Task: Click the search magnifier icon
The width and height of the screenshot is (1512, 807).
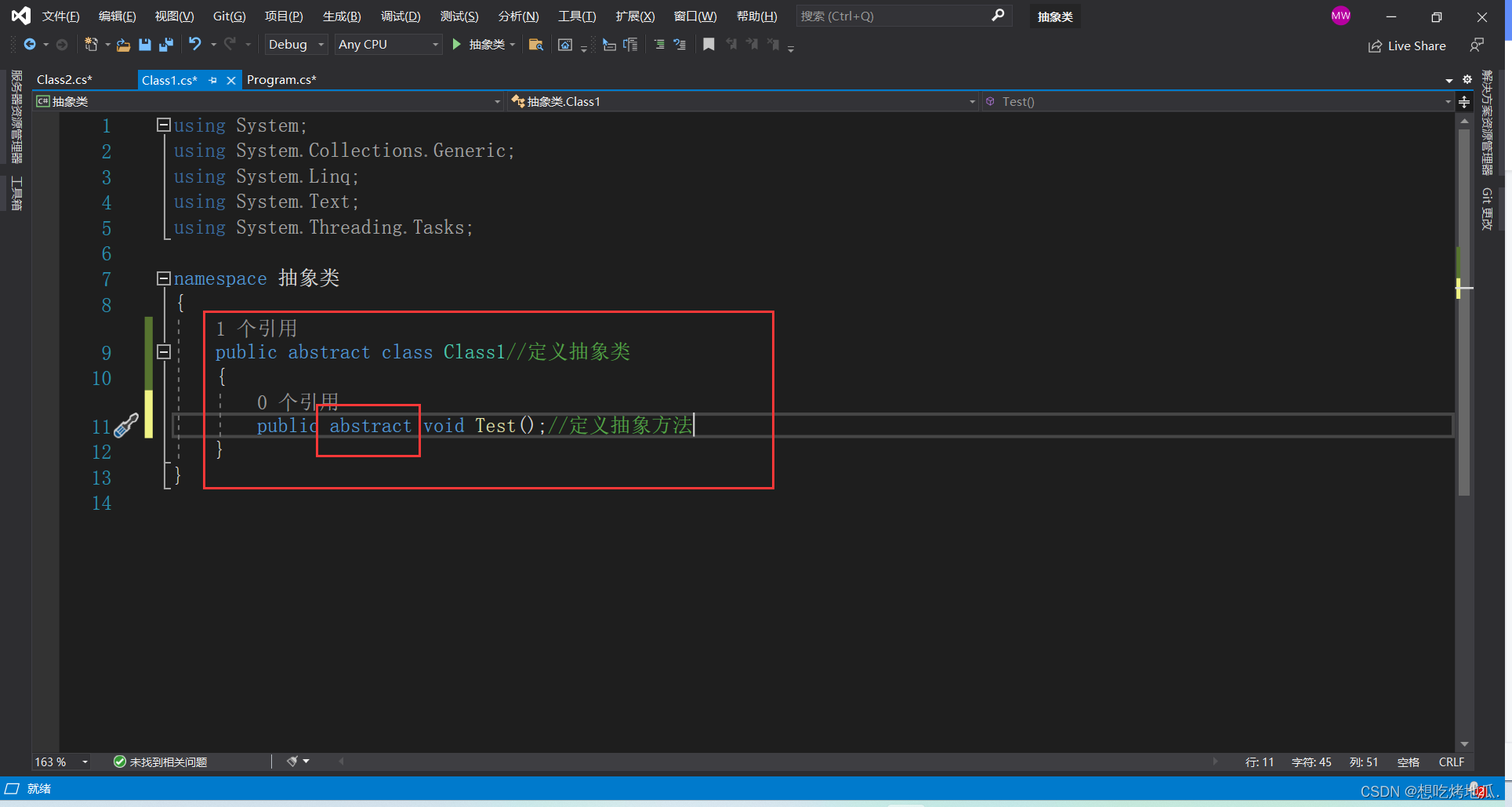Action: [998, 16]
